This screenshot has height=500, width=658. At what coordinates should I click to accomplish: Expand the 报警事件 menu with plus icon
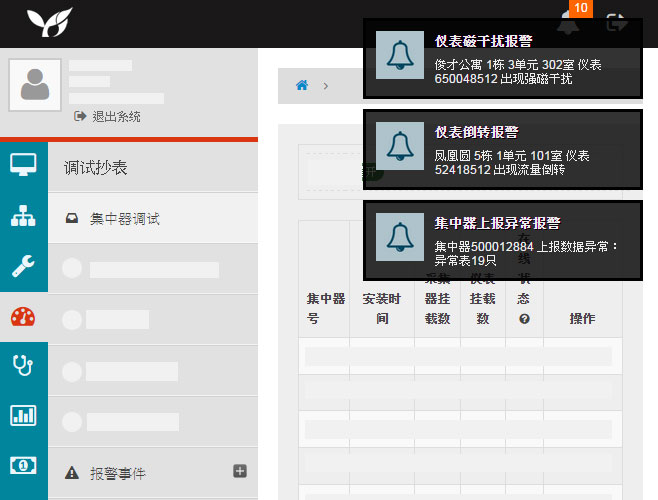240,471
